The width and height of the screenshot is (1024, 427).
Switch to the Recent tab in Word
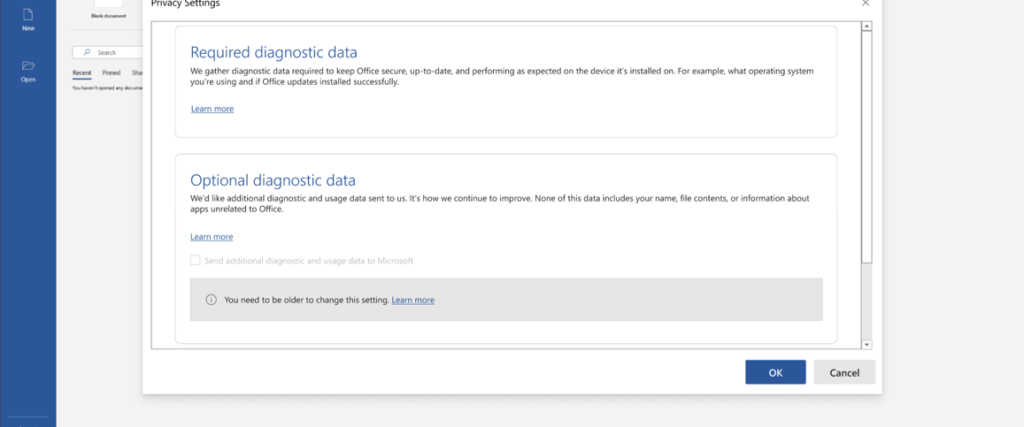click(x=82, y=73)
